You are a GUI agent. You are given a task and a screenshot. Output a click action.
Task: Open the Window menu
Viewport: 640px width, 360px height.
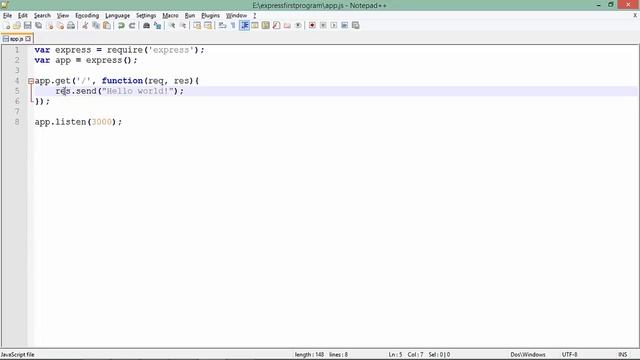click(236, 16)
